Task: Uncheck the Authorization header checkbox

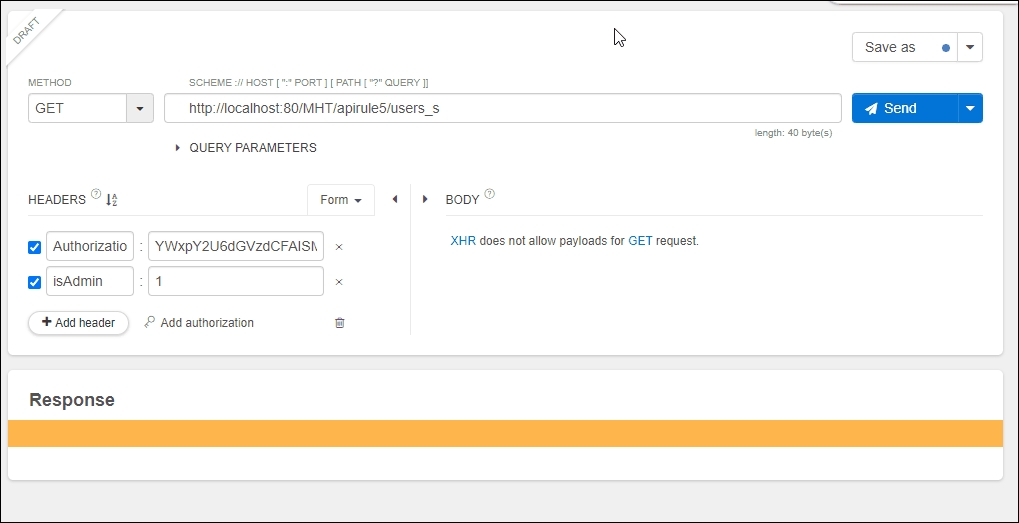Action: click(x=35, y=247)
